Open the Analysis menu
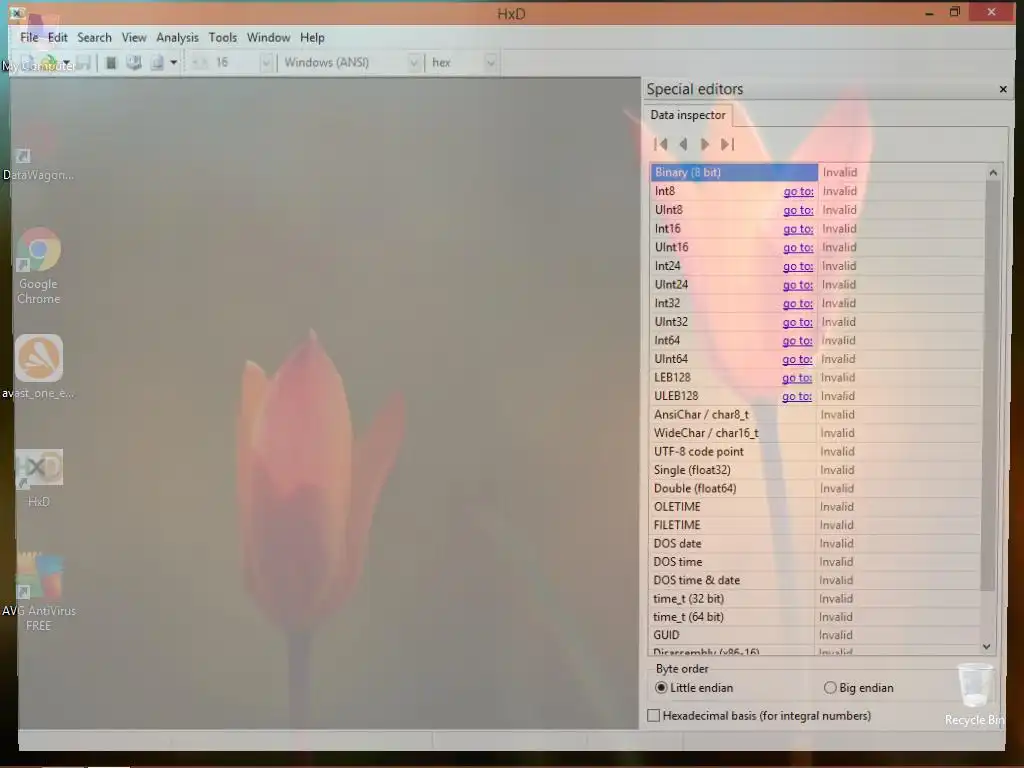The width and height of the screenshot is (1024, 768). 177,38
